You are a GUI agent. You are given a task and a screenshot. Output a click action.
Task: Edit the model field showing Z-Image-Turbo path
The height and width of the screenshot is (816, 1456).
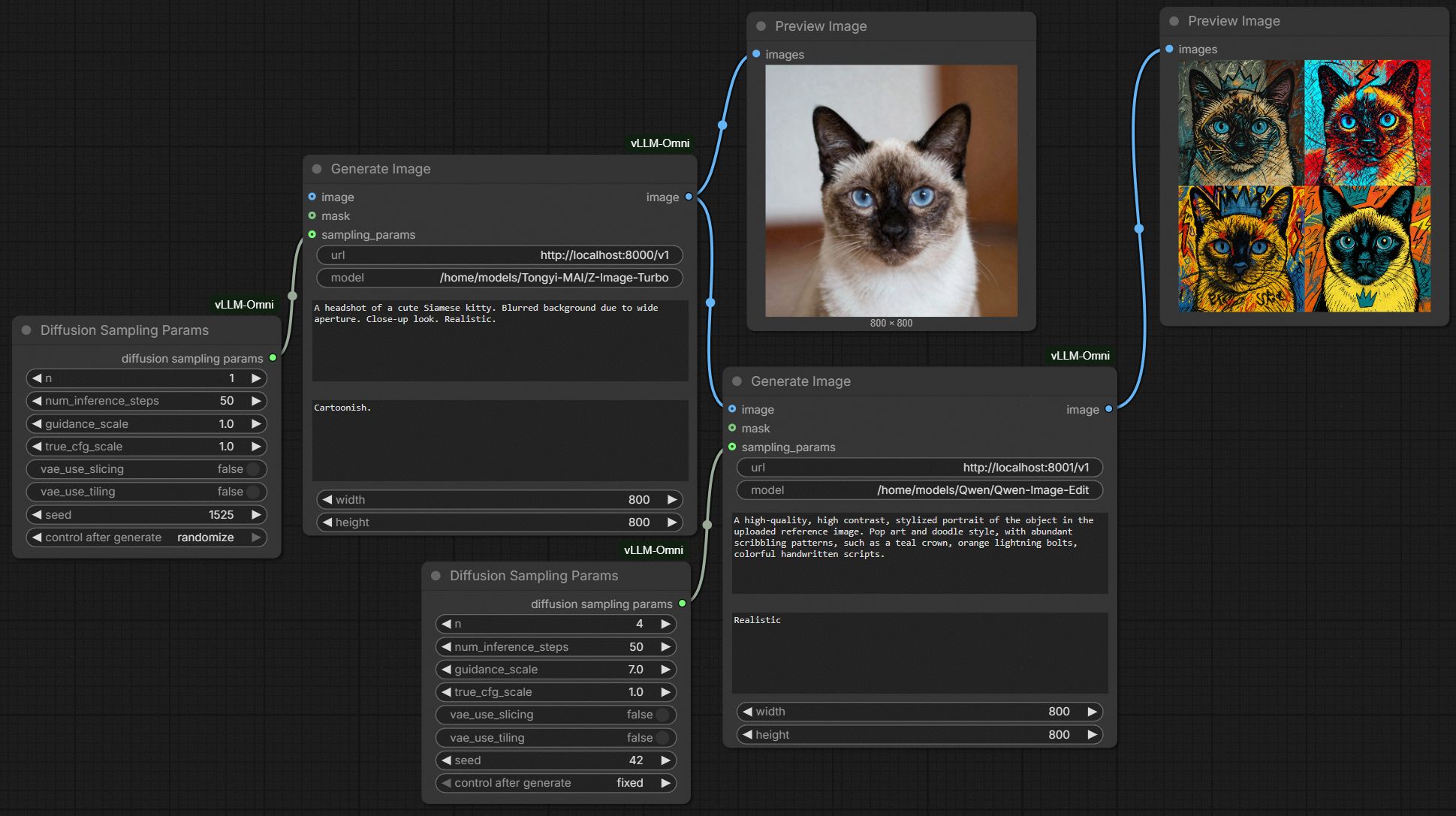(x=499, y=278)
